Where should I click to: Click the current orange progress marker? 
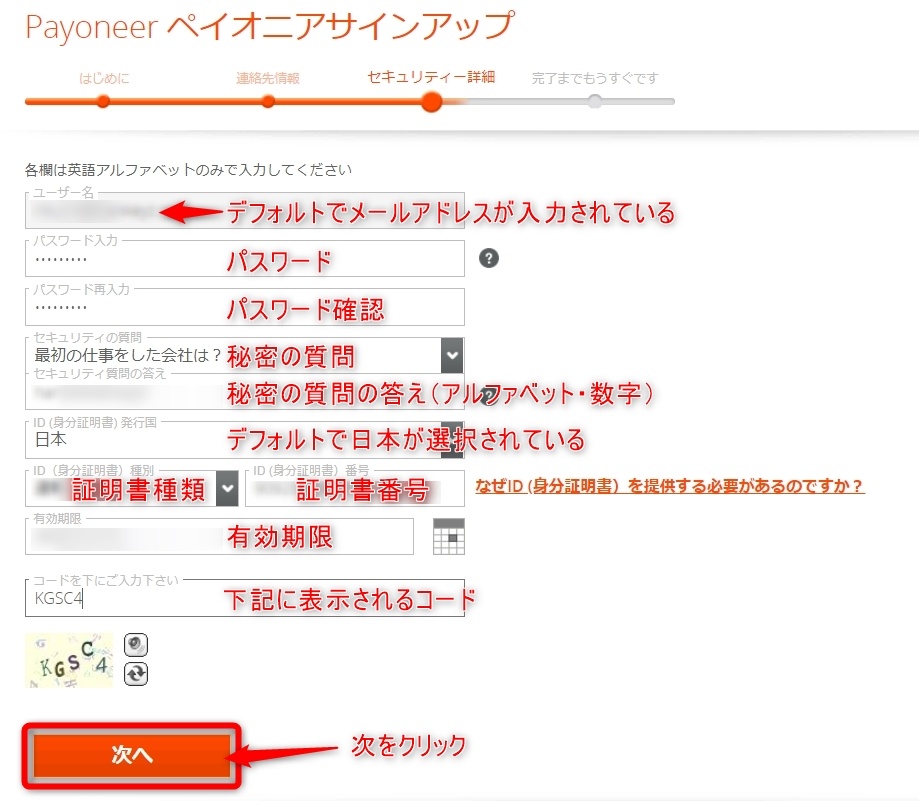(x=431, y=102)
